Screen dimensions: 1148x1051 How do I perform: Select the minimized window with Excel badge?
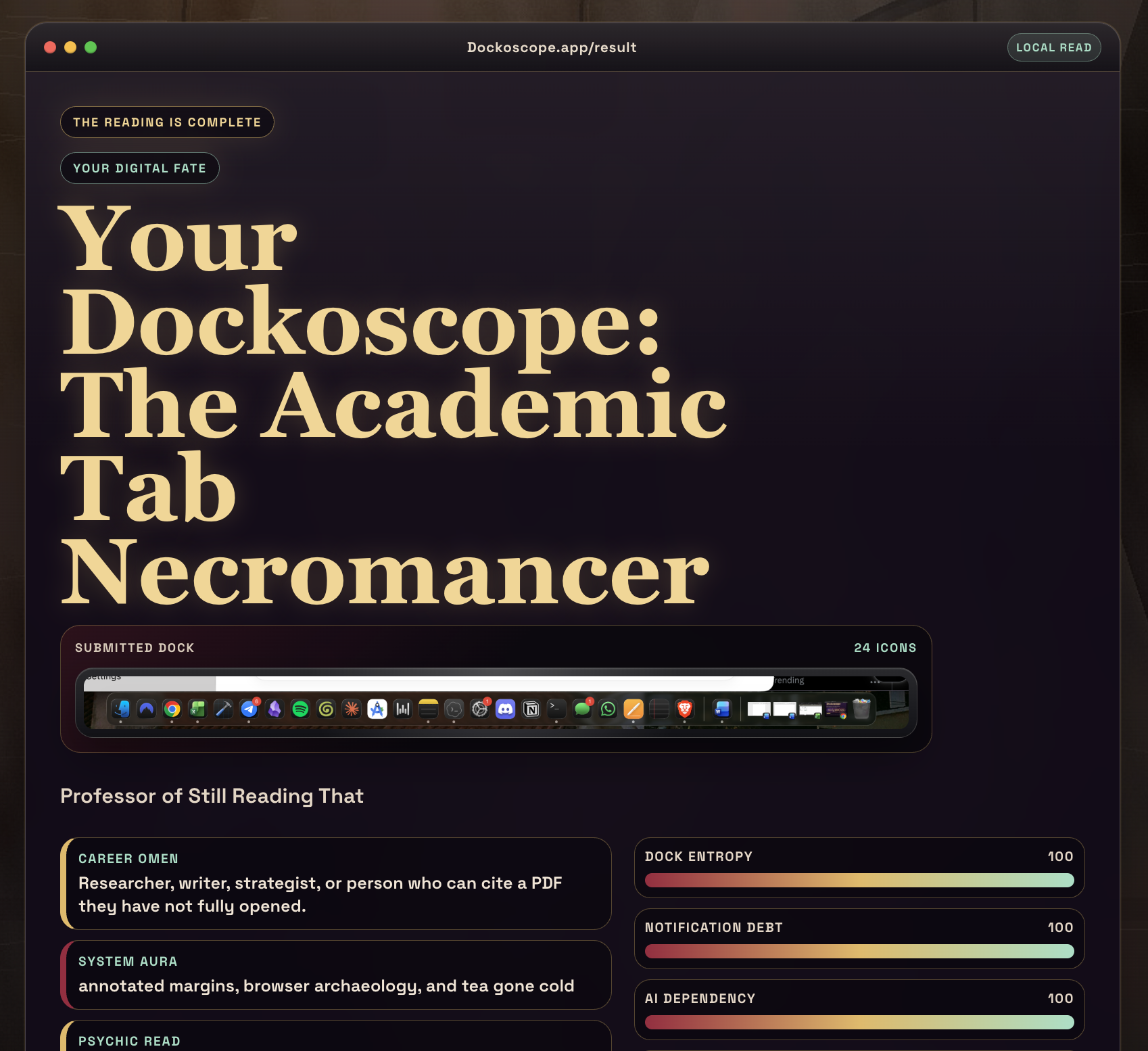point(811,710)
